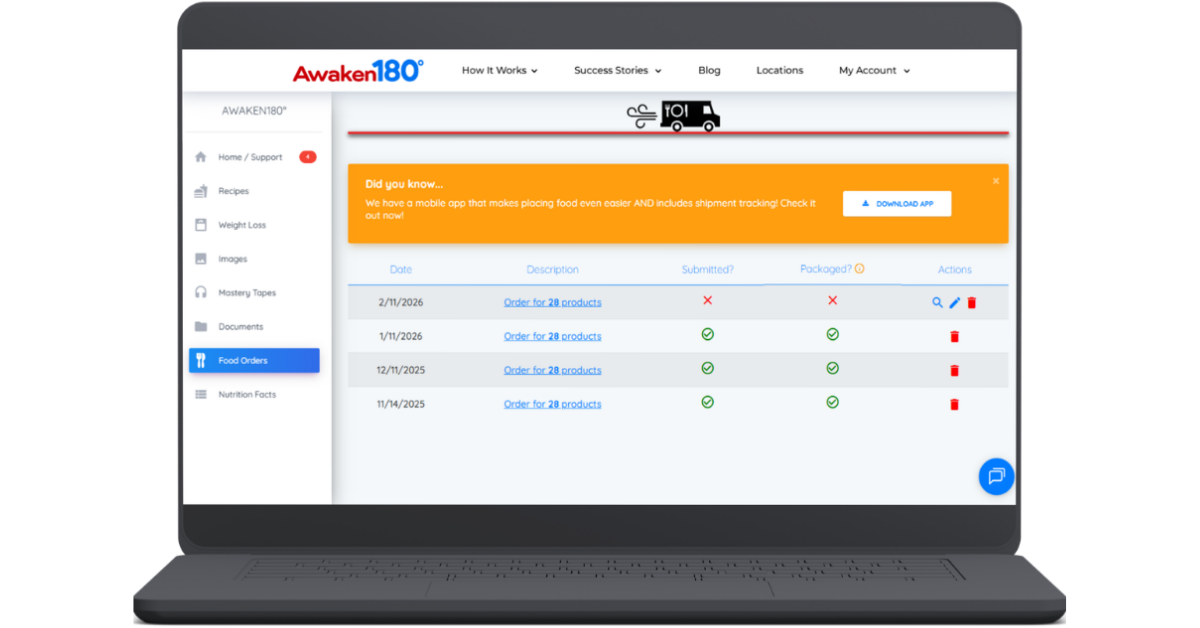The image size is (1200, 628).
Task: Click the 1/11/2026 date cell
Action: 401,337
